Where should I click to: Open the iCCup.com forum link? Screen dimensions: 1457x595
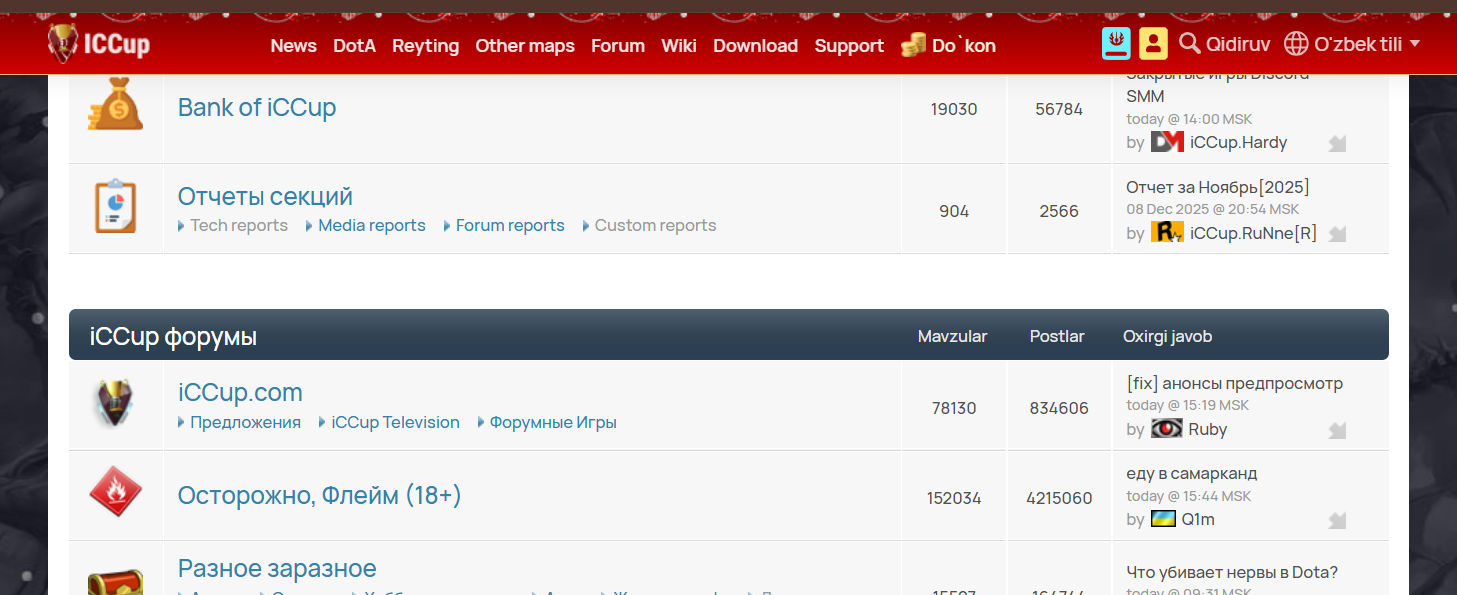tap(240, 392)
